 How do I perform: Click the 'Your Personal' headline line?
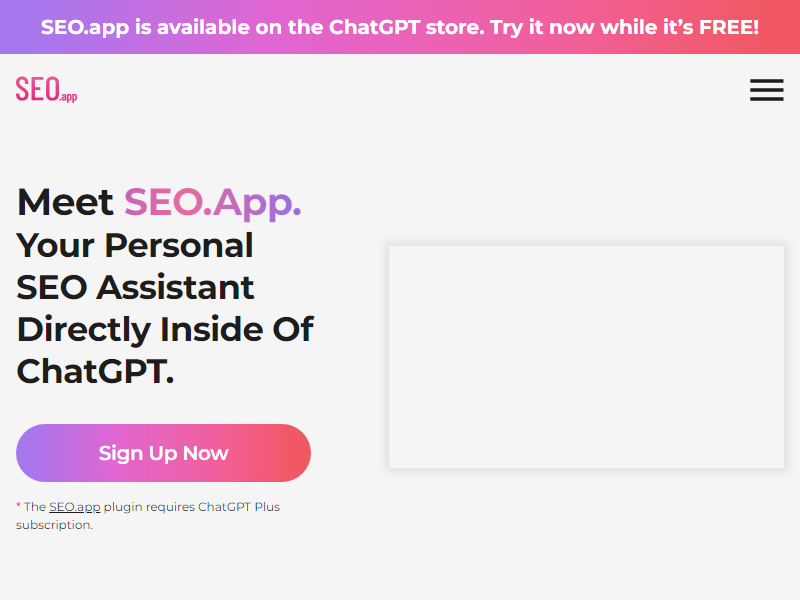point(135,245)
